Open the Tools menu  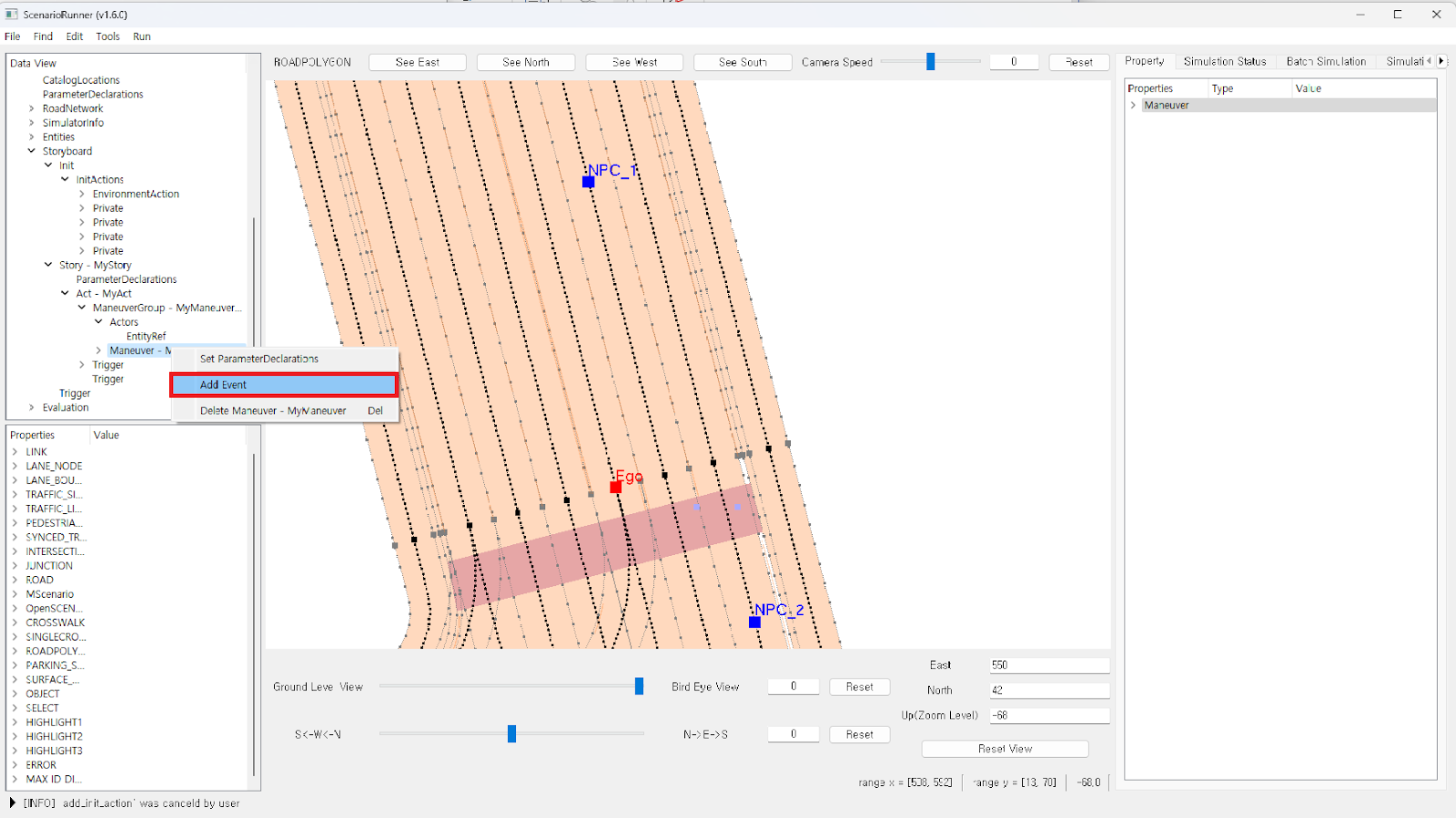[x=107, y=36]
